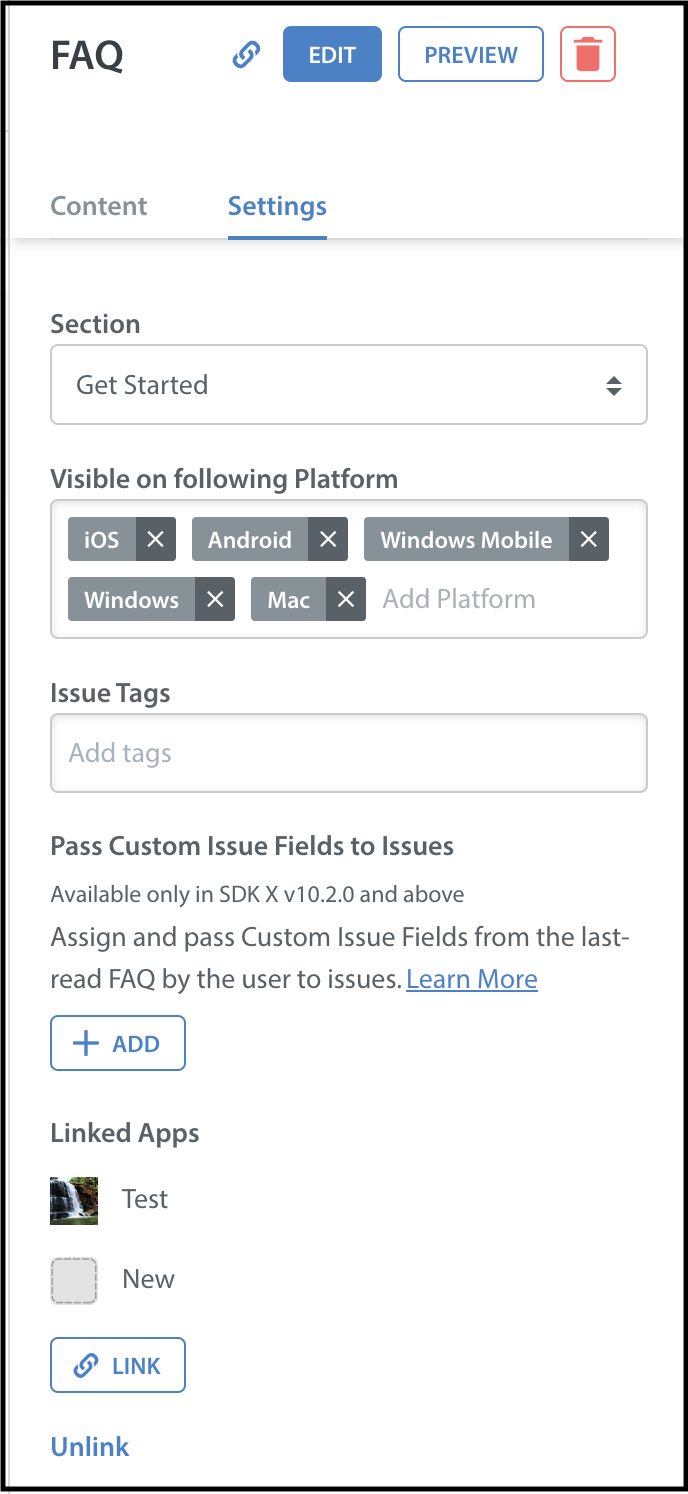Remove the Android platform tag

[x=328, y=539]
